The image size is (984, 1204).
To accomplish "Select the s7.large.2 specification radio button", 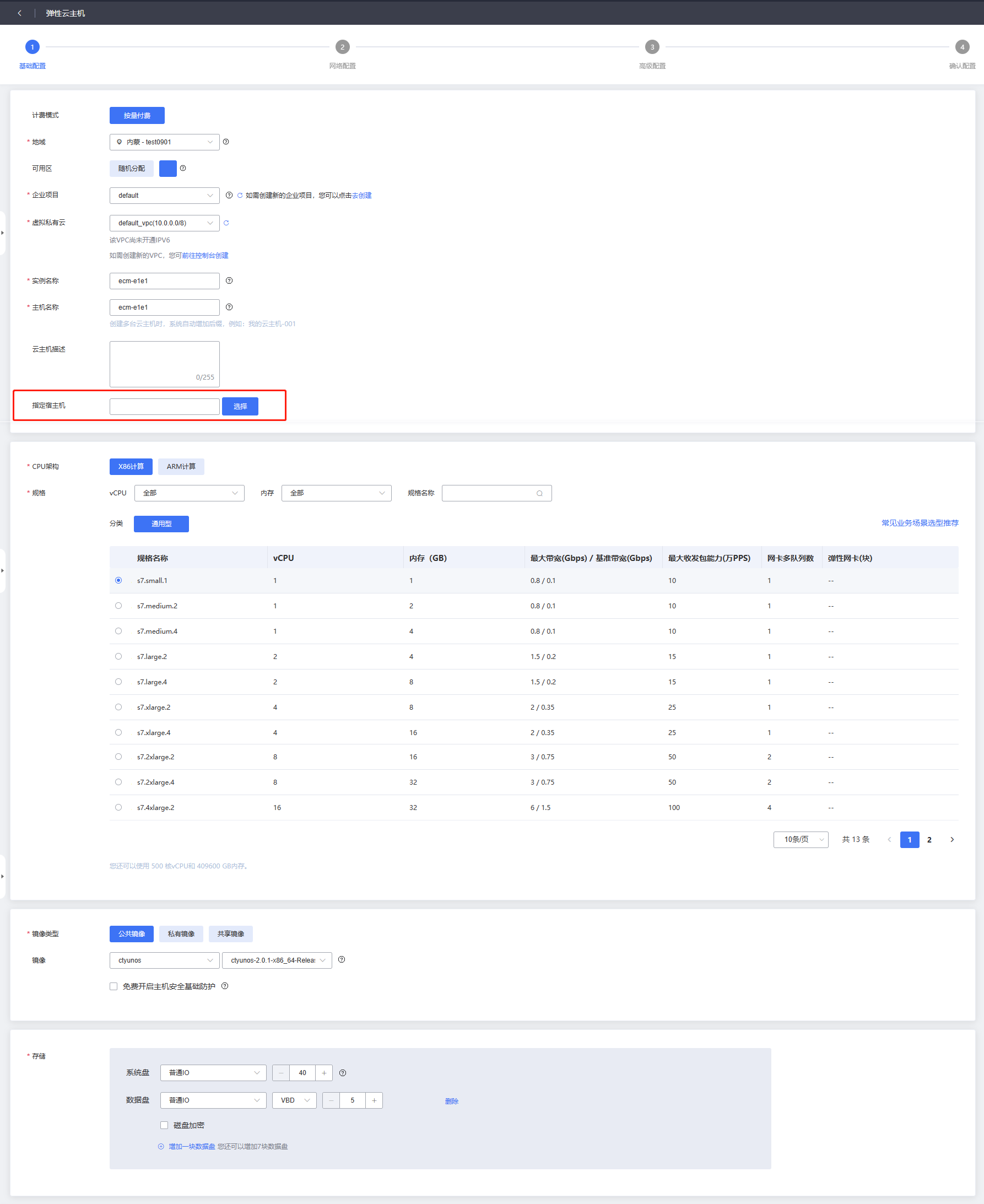I will (x=118, y=656).
